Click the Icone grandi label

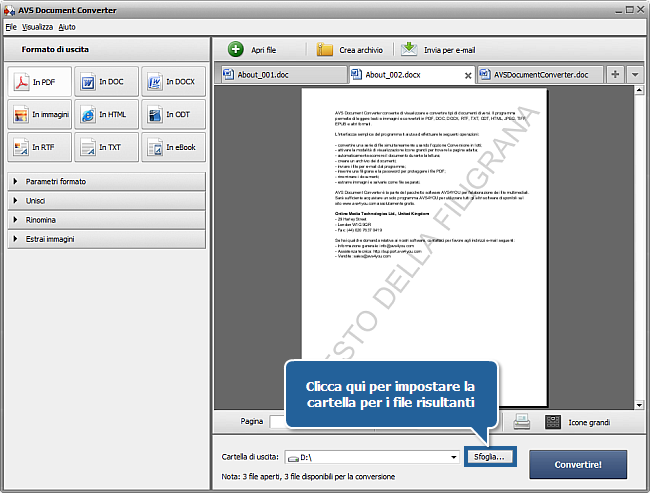point(589,423)
